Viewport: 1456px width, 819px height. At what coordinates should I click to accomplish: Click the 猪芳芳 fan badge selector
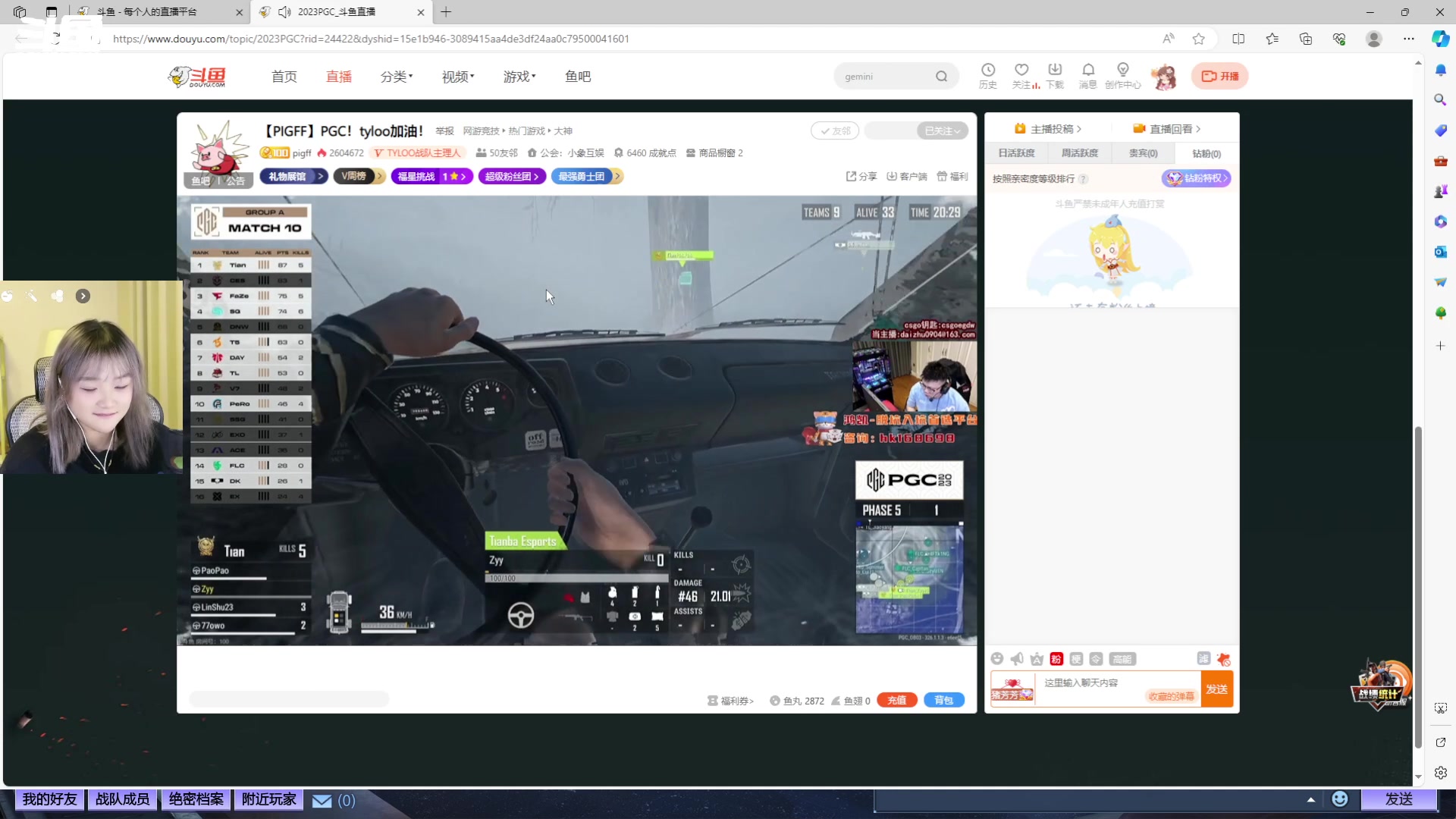(1012, 689)
